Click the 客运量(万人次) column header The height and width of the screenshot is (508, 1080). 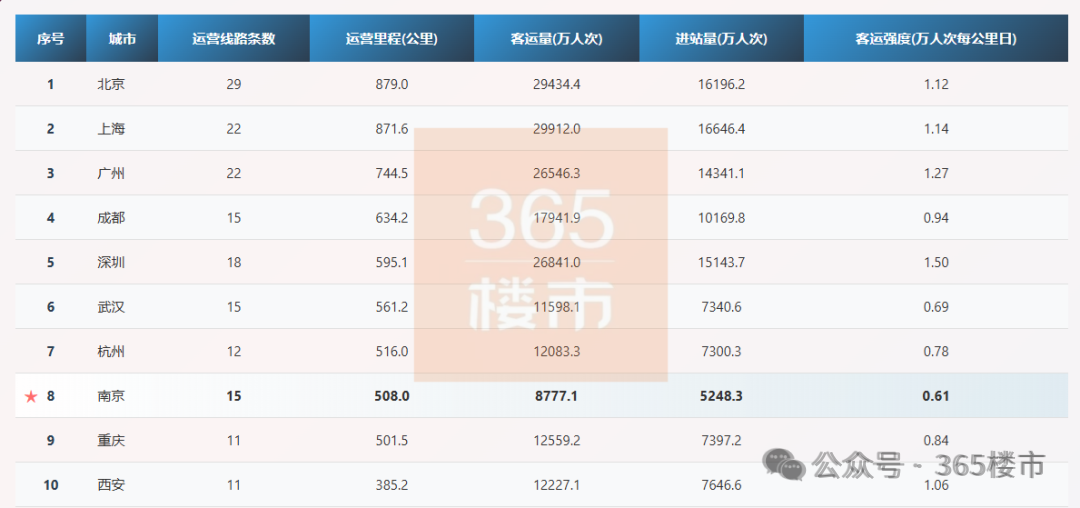click(x=556, y=39)
